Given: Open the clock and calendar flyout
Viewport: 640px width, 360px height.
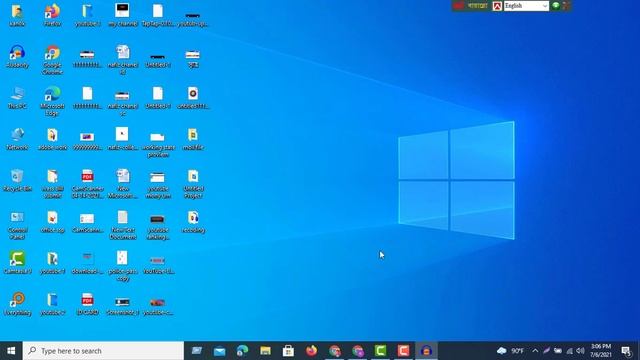Looking at the screenshot, I should pos(601,351).
